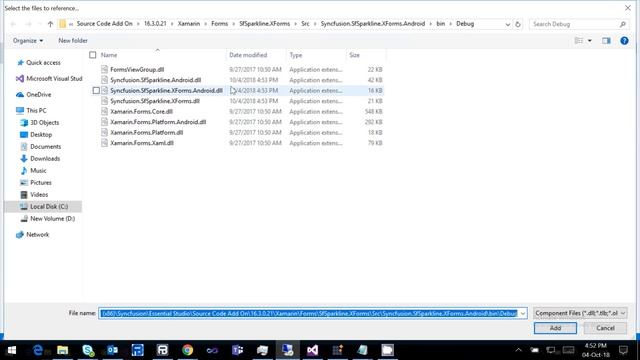The height and width of the screenshot is (360, 640).
Task: Click the Add button
Action: 555,328
